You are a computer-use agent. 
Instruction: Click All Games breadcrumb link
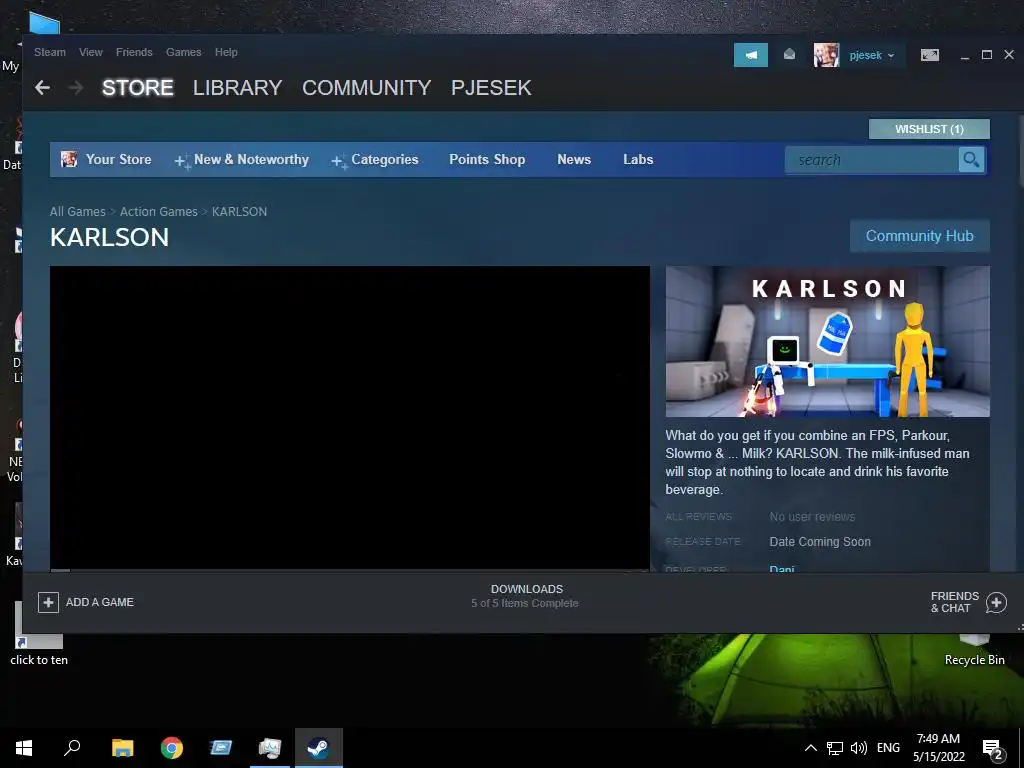78,212
